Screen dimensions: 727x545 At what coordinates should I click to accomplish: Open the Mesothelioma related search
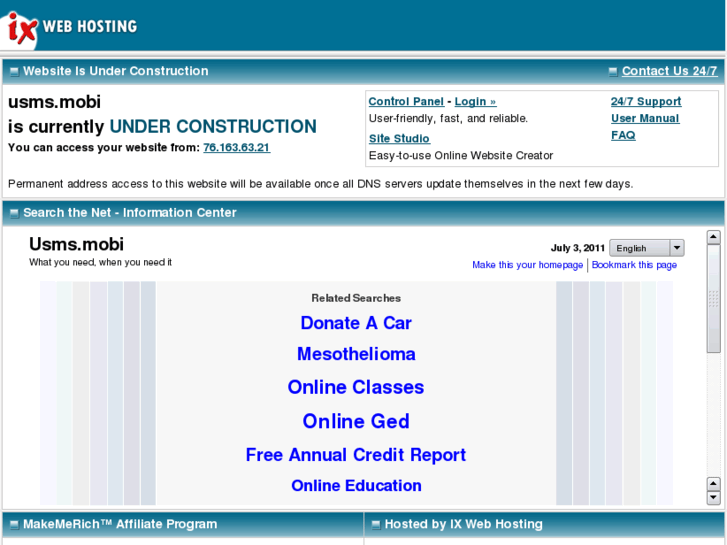coord(356,354)
